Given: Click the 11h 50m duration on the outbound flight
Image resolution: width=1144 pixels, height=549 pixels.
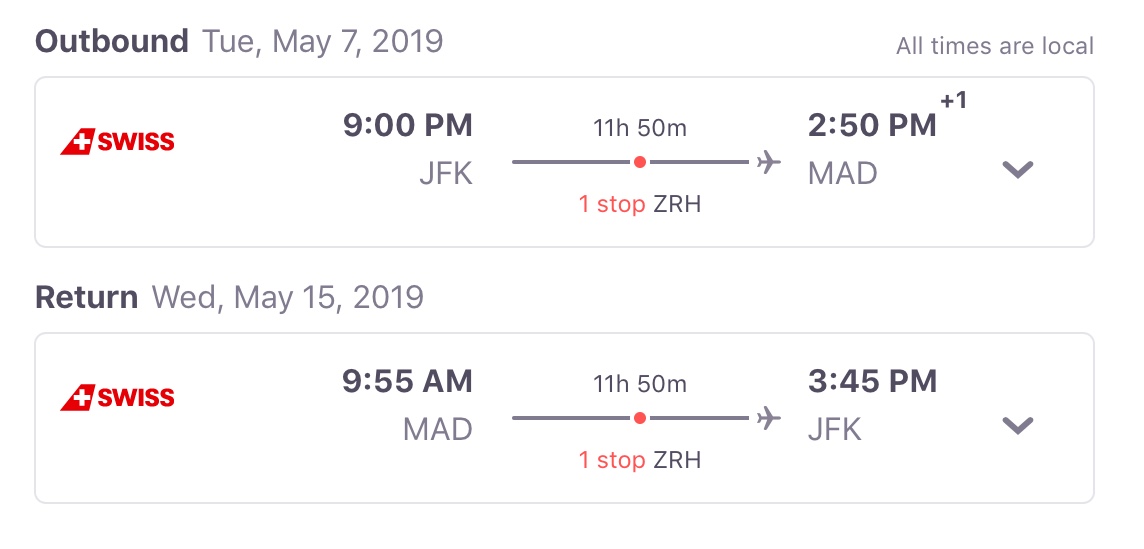Looking at the screenshot, I should click(640, 127).
